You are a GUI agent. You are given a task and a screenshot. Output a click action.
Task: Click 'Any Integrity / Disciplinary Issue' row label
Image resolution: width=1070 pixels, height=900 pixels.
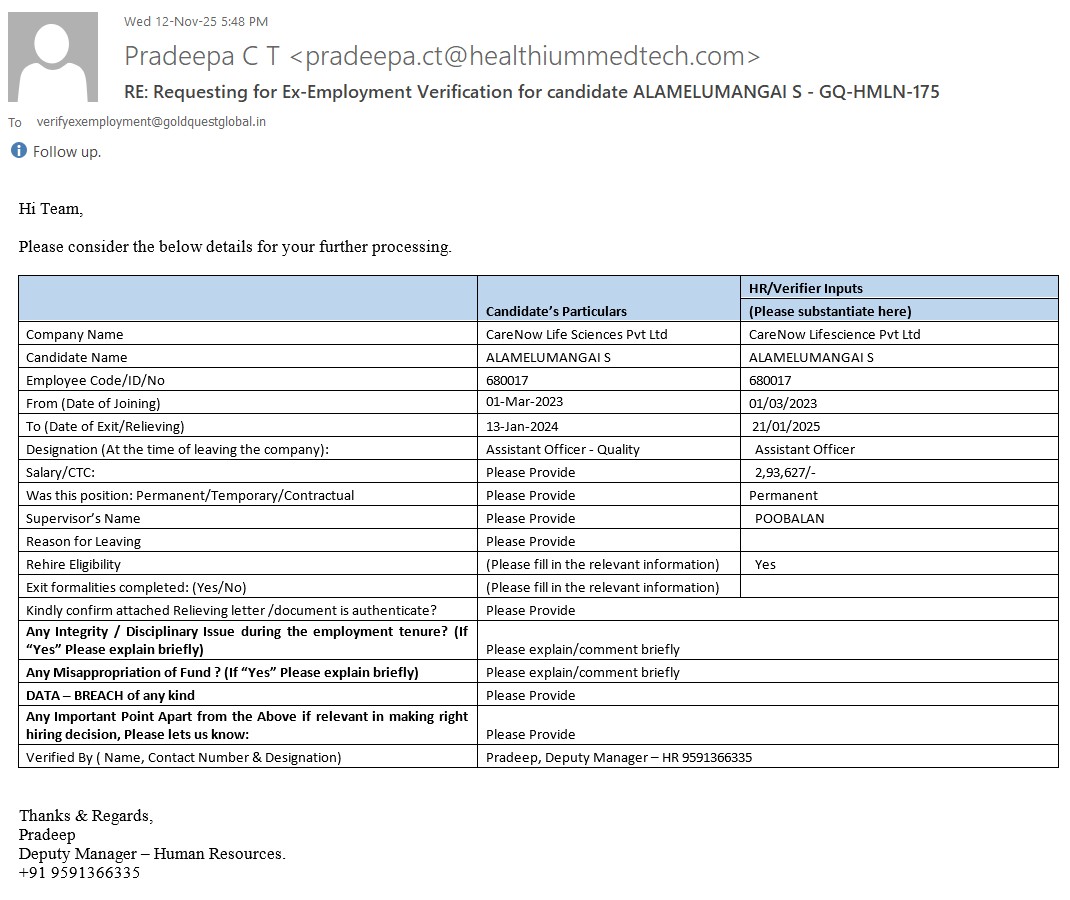click(247, 640)
